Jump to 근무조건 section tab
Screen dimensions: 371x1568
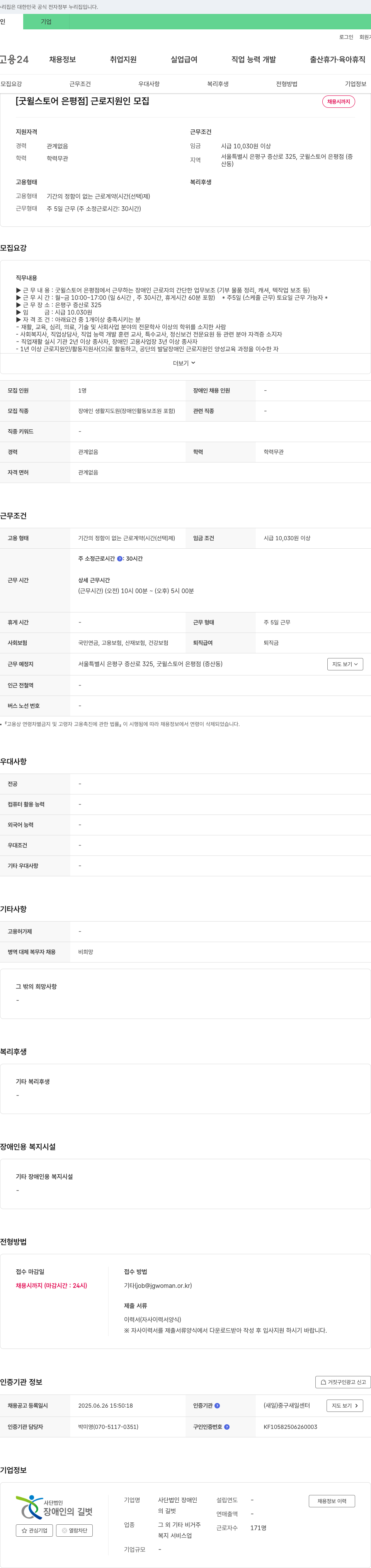[x=80, y=84]
